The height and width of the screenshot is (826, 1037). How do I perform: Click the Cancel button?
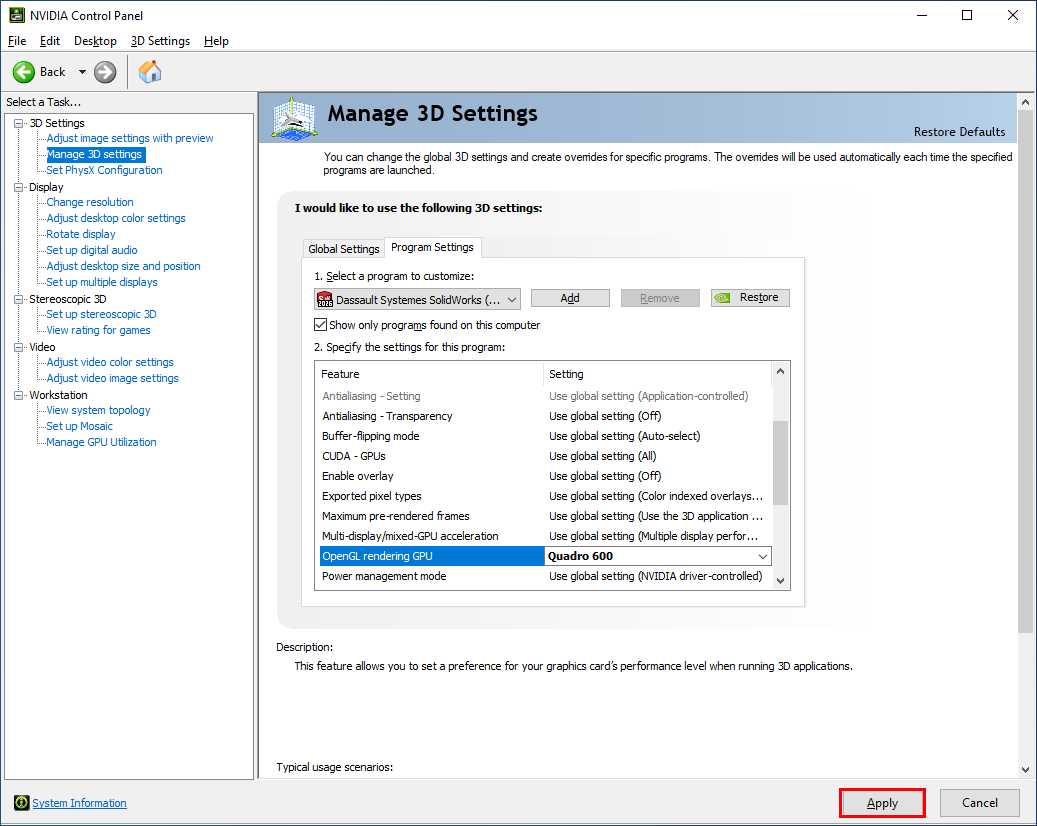[979, 803]
